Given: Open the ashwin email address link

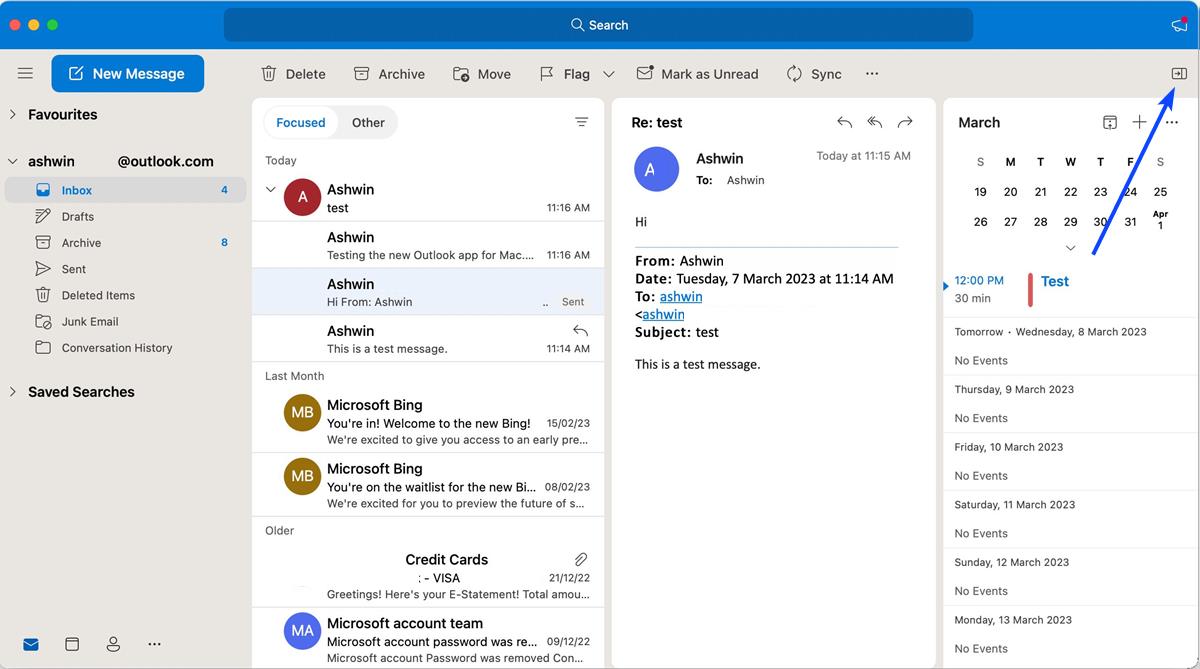Looking at the screenshot, I should (681, 296).
